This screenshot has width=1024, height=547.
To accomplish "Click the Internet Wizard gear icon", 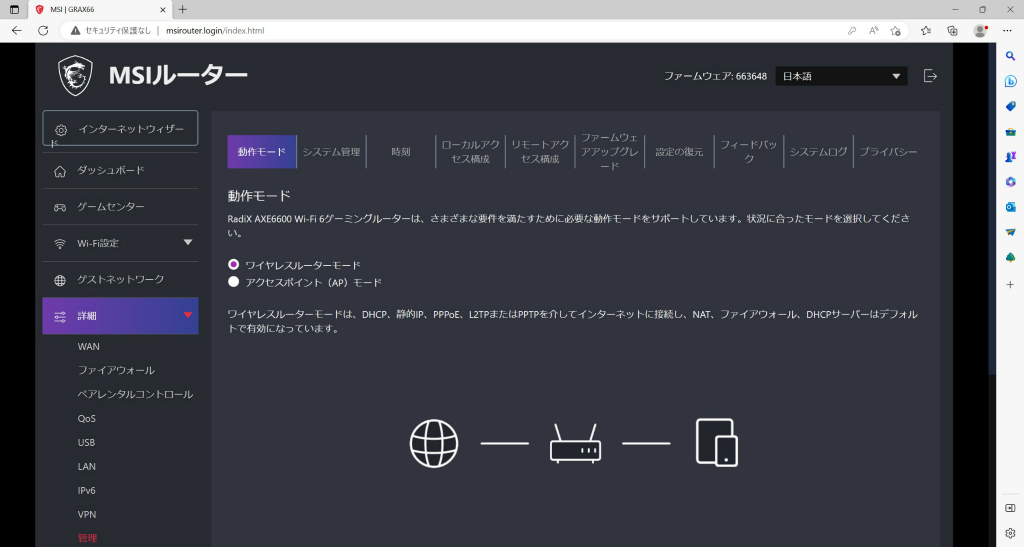I will (x=61, y=130).
